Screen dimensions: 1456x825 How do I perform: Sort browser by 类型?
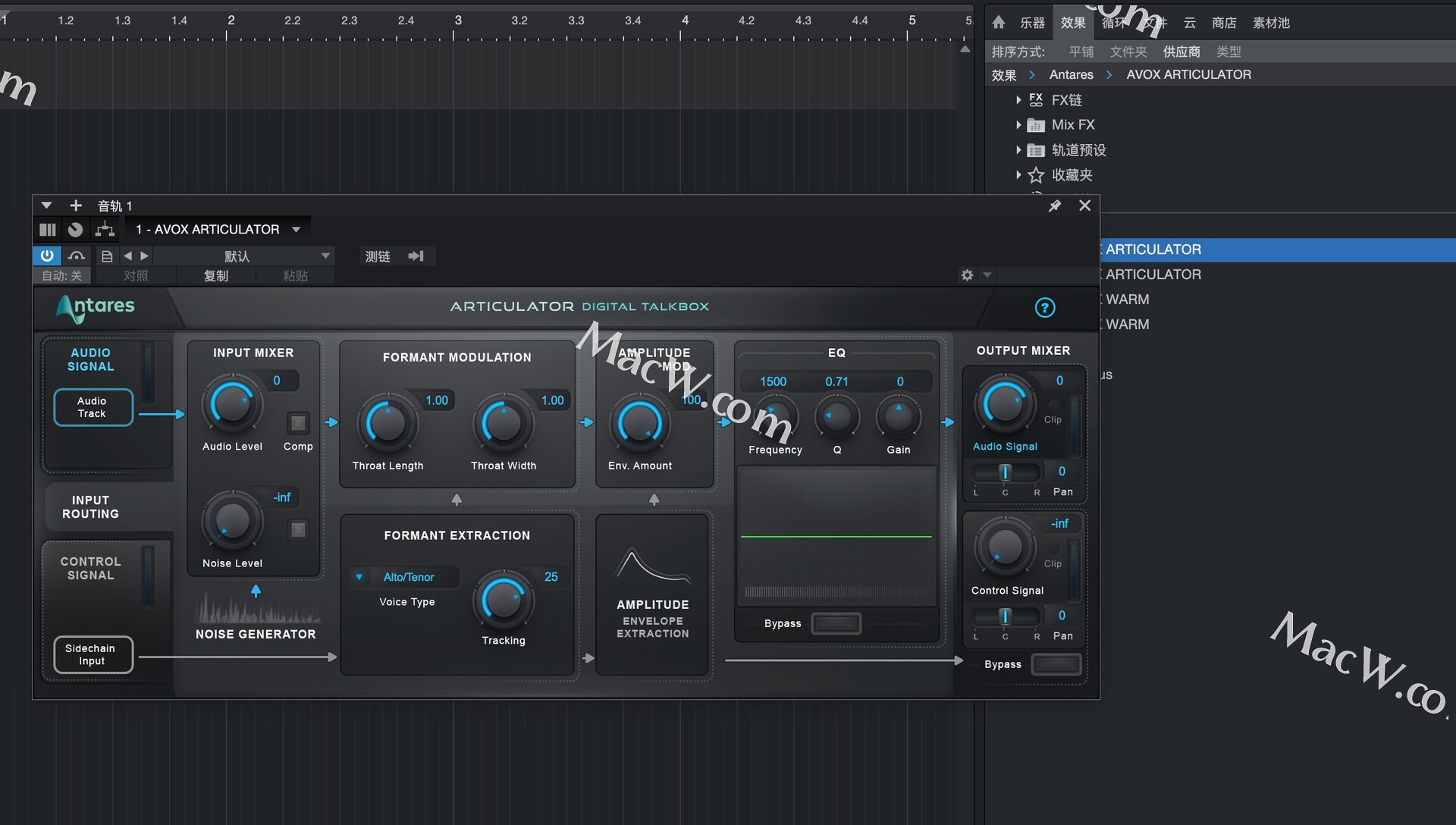pyautogui.click(x=1228, y=52)
